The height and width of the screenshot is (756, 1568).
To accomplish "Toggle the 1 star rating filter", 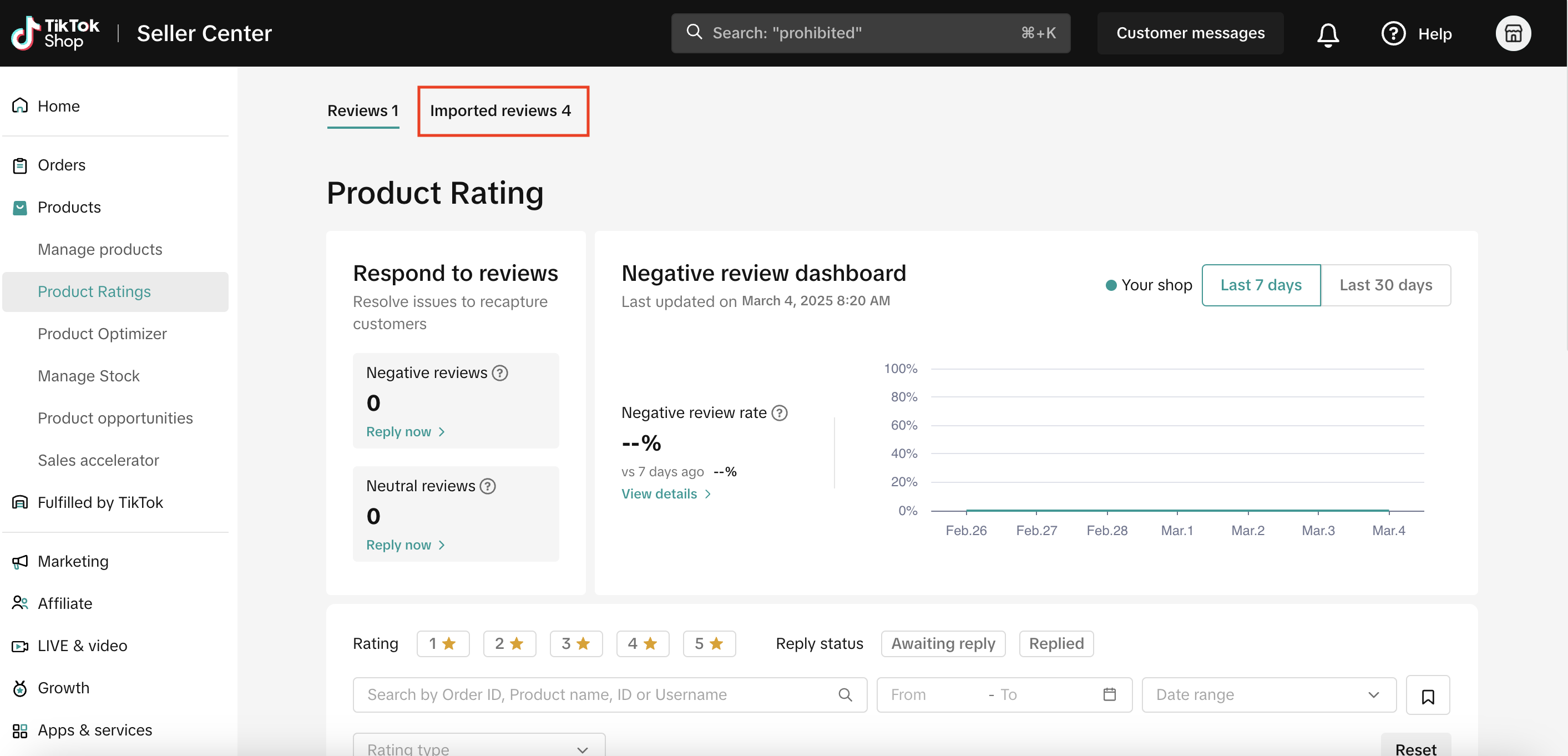I will pyautogui.click(x=443, y=643).
